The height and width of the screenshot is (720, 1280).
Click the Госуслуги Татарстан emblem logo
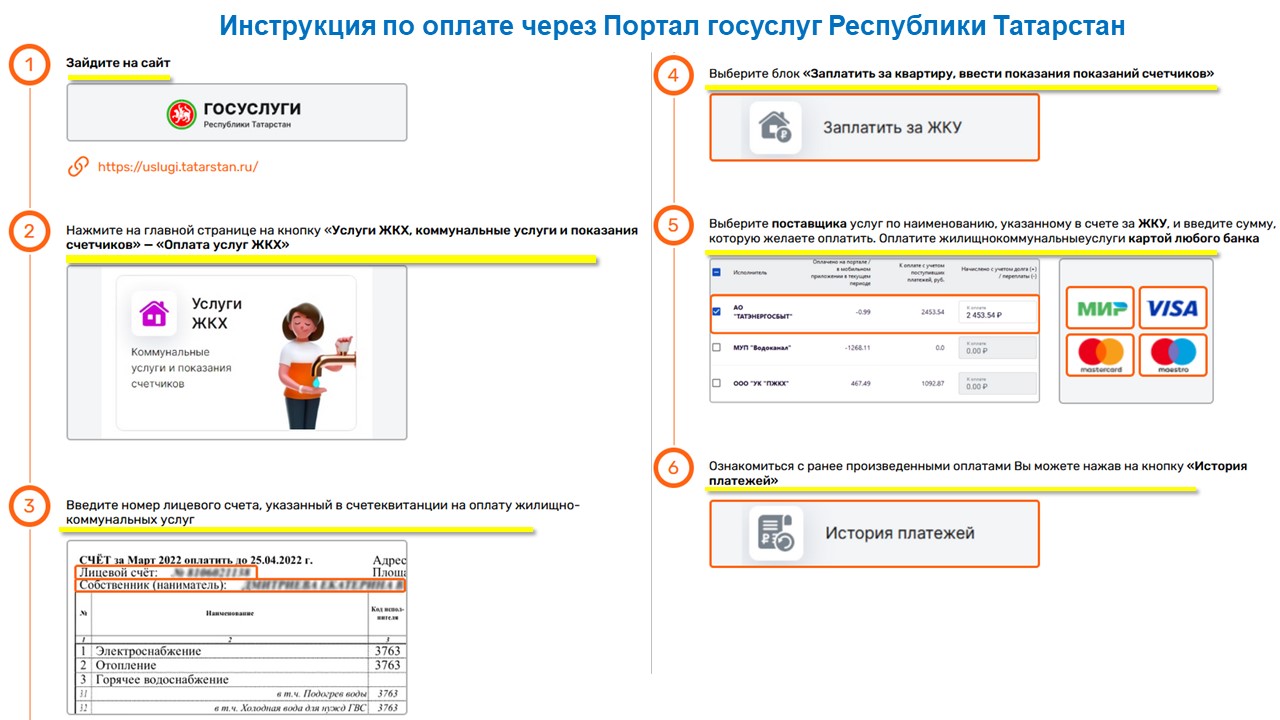coord(182,114)
